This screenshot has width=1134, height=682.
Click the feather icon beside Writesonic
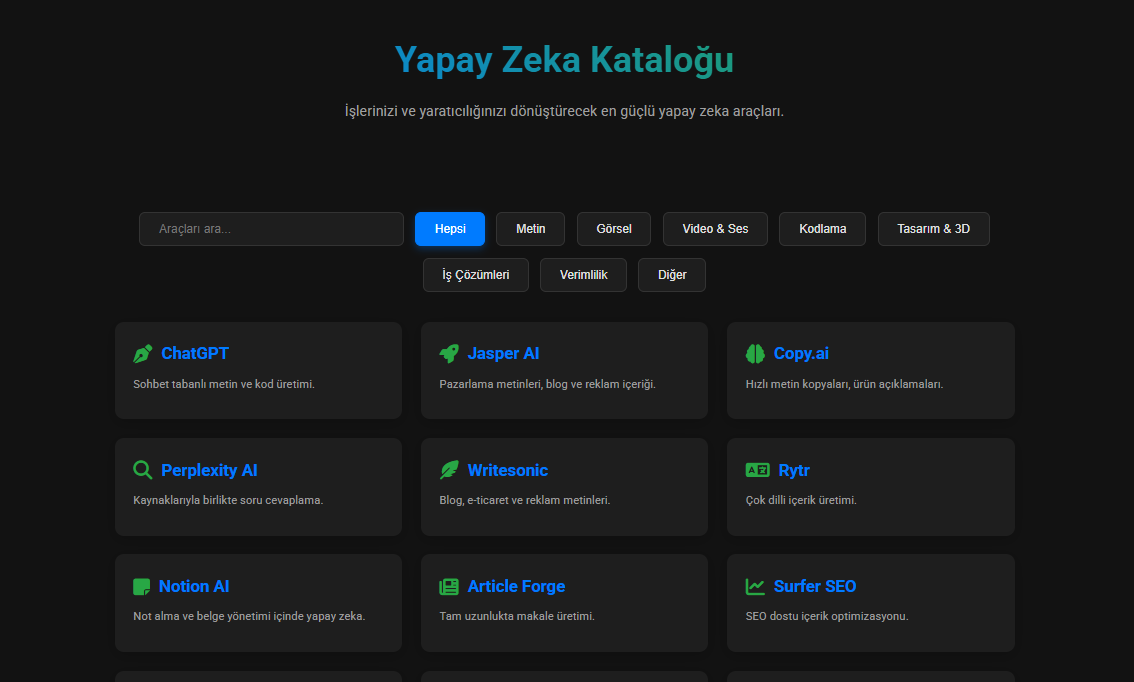[449, 470]
